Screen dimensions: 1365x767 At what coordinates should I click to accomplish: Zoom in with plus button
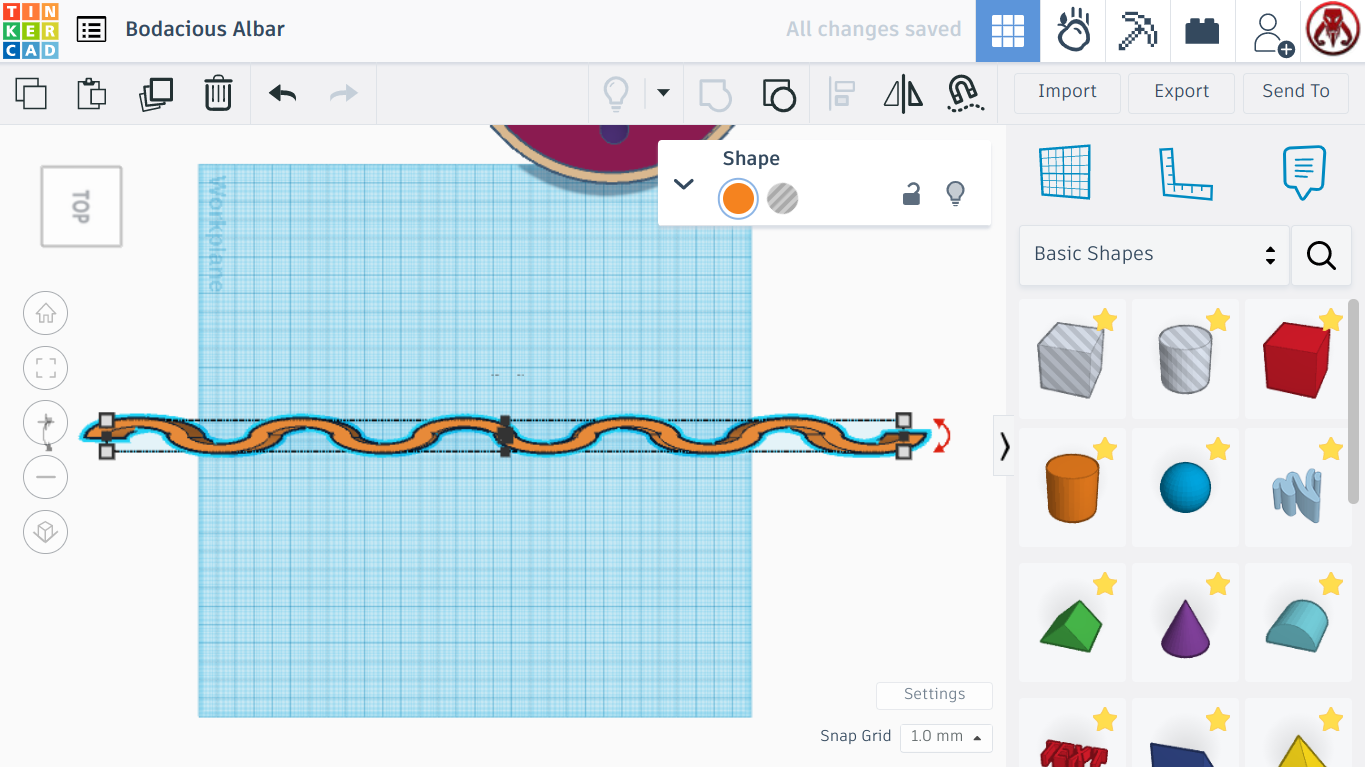pos(46,424)
